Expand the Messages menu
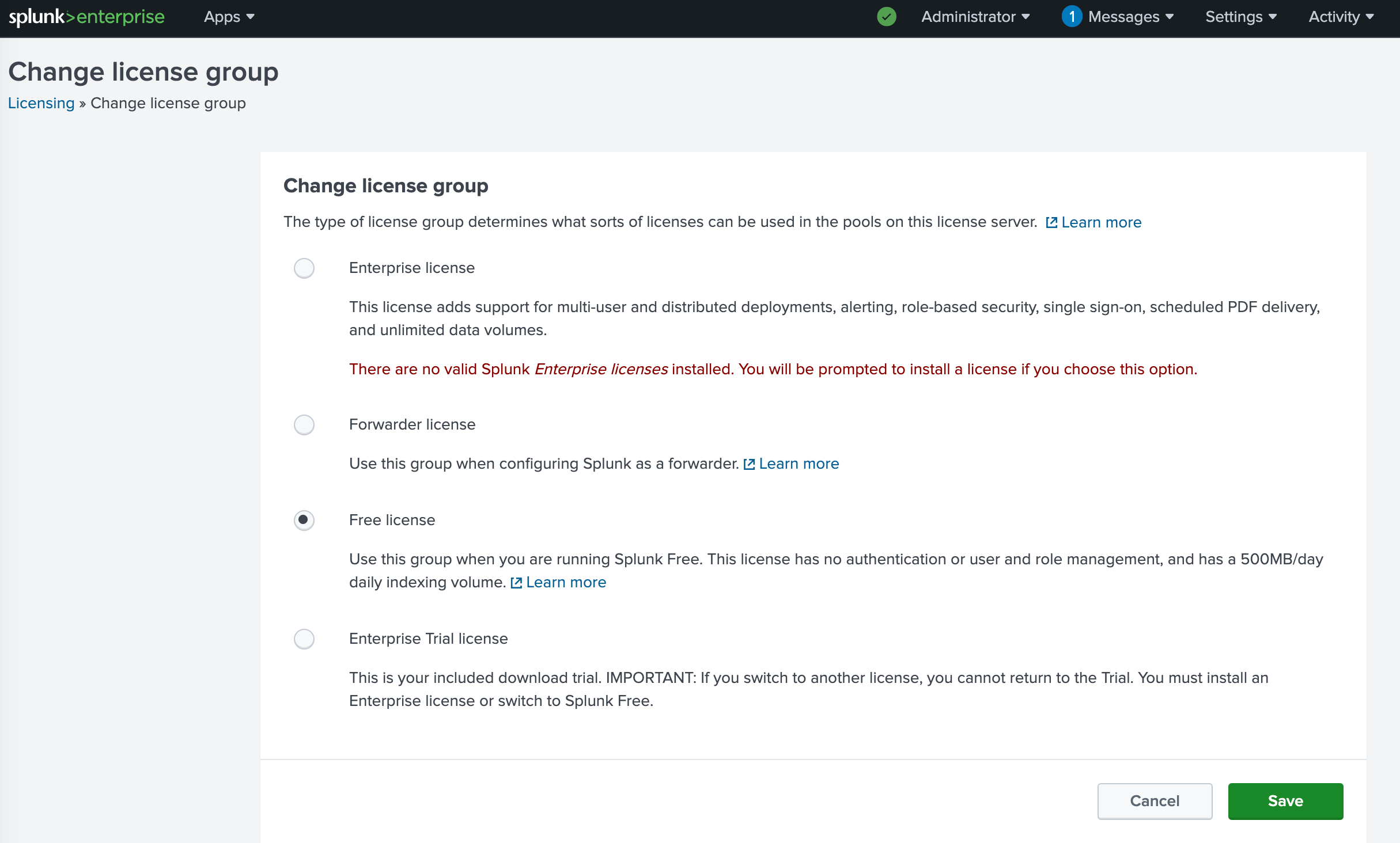 pos(1131,17)
